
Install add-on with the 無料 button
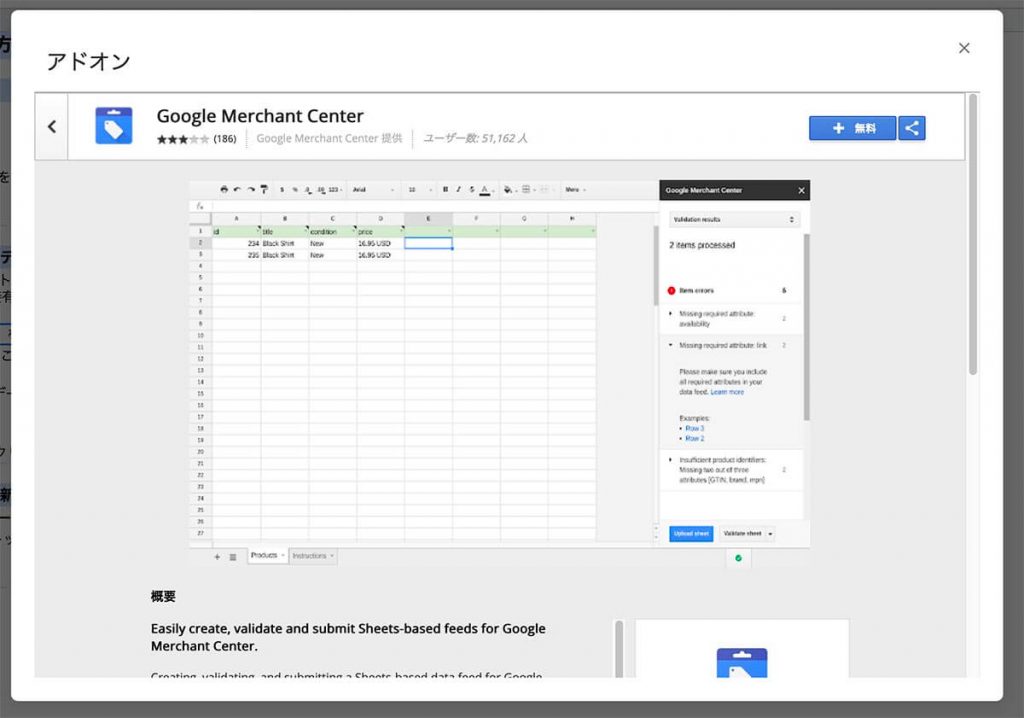coord(852,128)
